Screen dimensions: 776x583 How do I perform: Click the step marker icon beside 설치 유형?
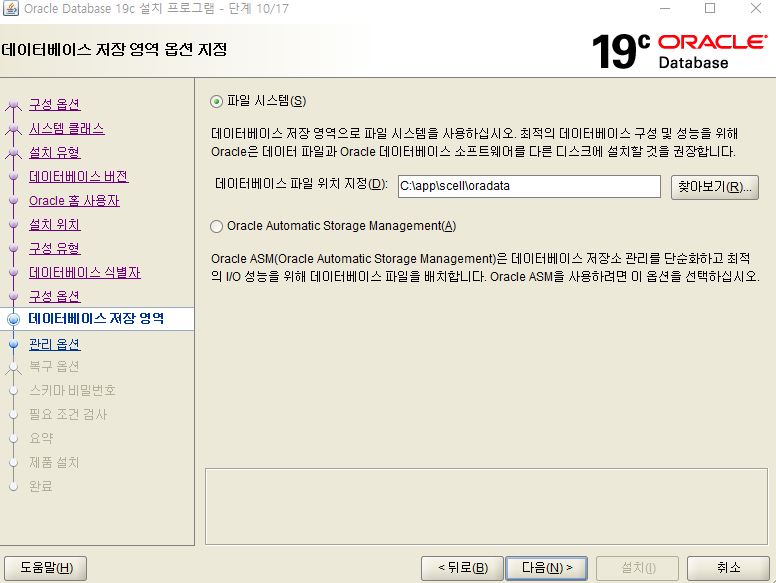(x=14, y=153)
